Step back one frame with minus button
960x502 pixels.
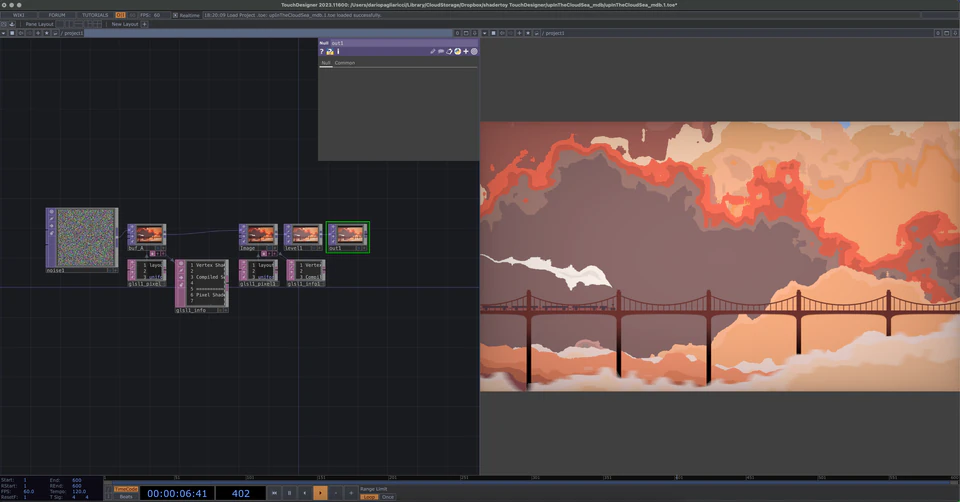(x=336, y=493)
